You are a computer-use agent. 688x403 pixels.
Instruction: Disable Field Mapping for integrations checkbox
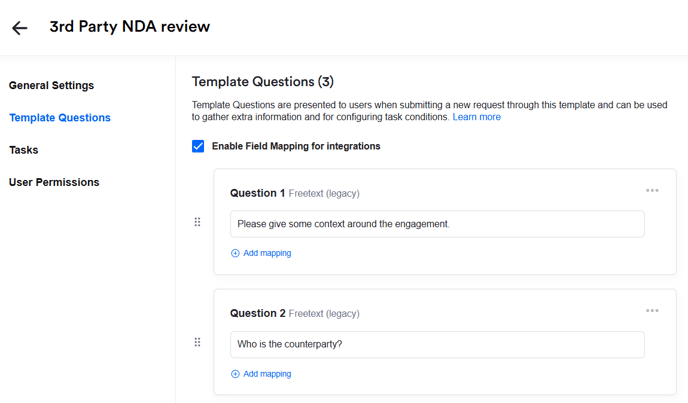(x=198, y=146)
